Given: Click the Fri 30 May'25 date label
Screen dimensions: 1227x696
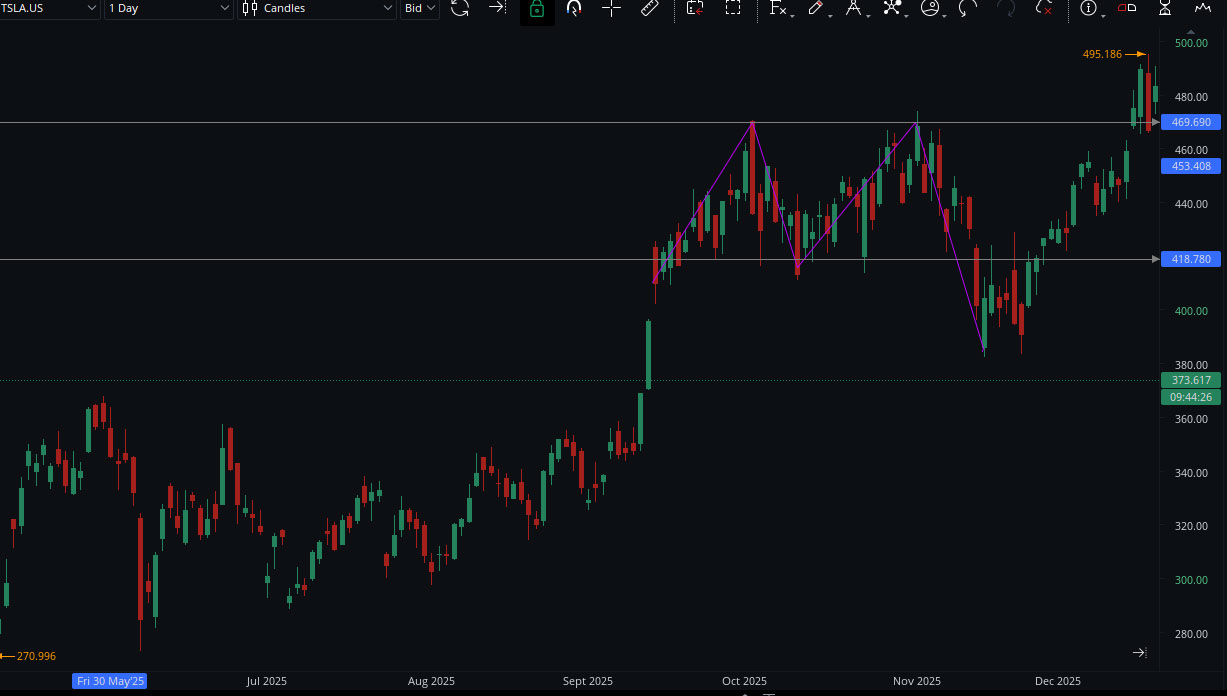Looking at the screenshot, I should click(x=110, y=681).
